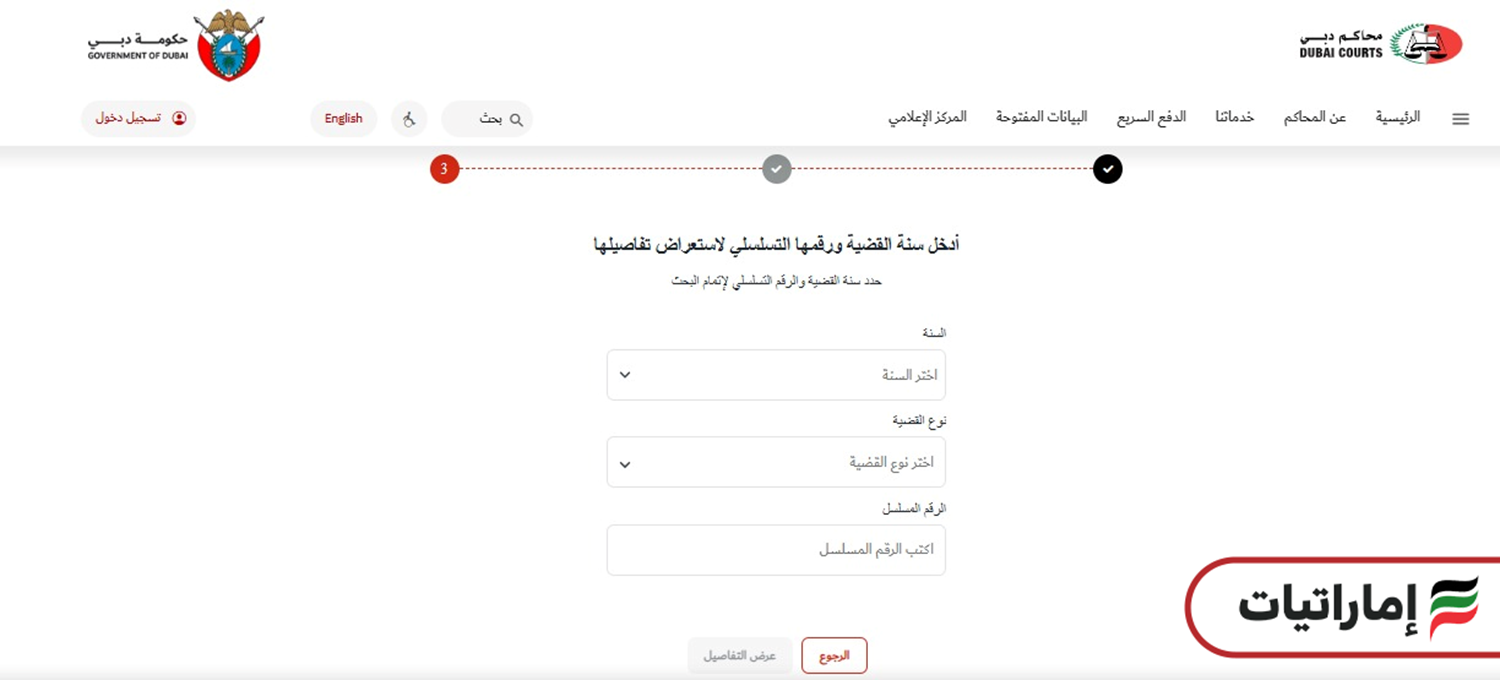The width and height of the screenshot is (1500, 680).
Task: Select الرئيسية in the navigation bar
Action: [1397, 116]
